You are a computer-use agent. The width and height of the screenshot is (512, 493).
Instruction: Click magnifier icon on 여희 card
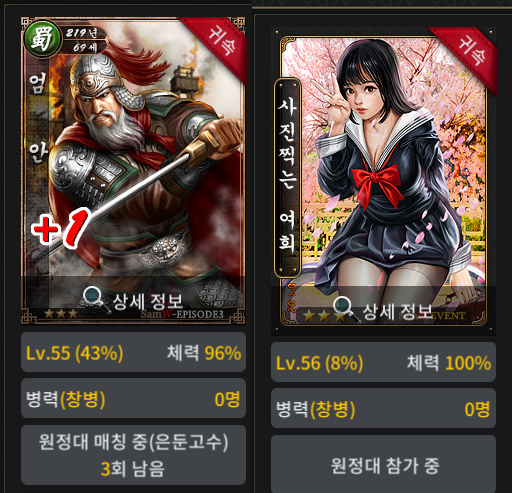coord(345,309)
